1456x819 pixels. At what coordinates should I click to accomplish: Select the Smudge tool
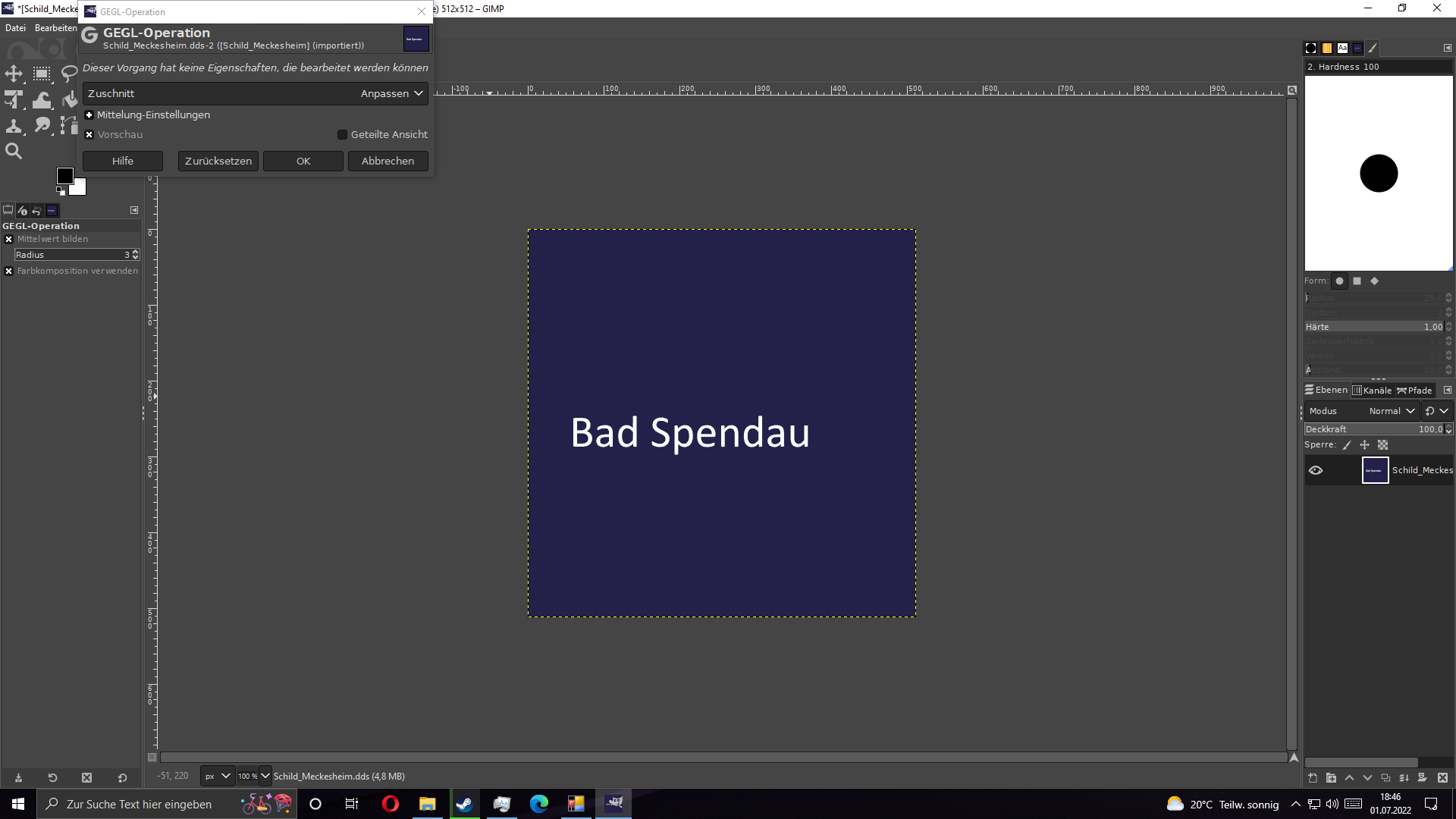point(42,125)
